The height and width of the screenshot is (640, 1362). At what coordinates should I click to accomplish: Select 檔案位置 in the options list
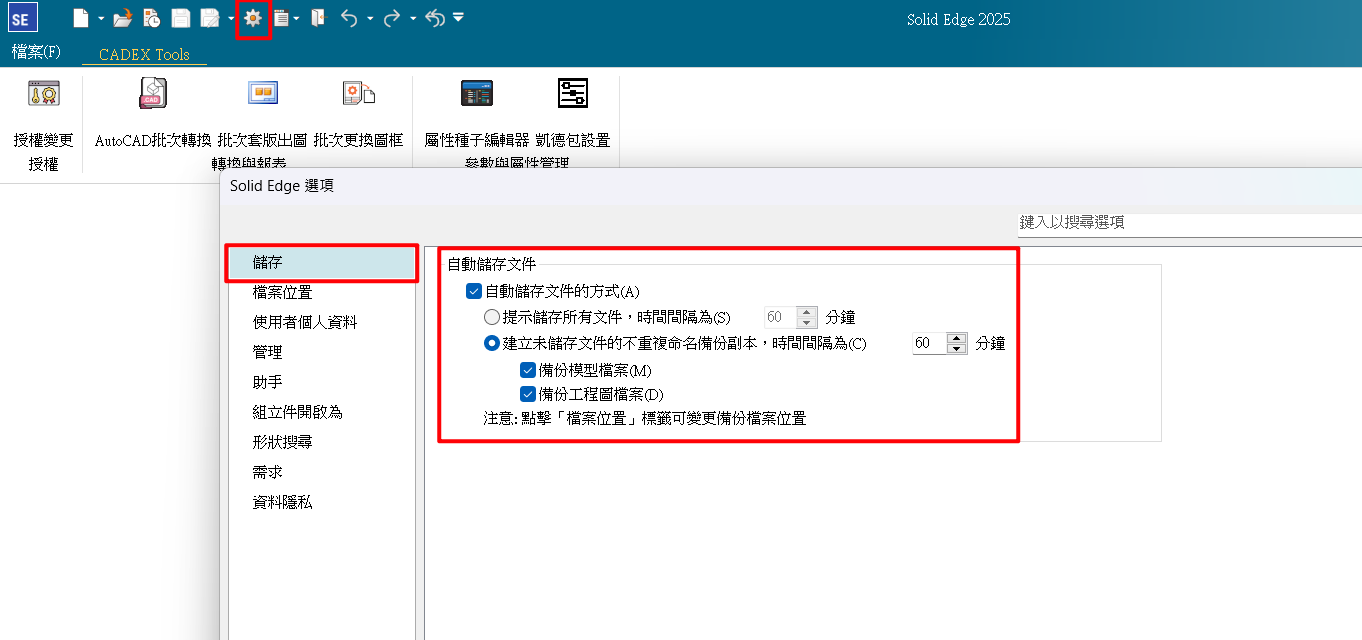pos(282,292)
